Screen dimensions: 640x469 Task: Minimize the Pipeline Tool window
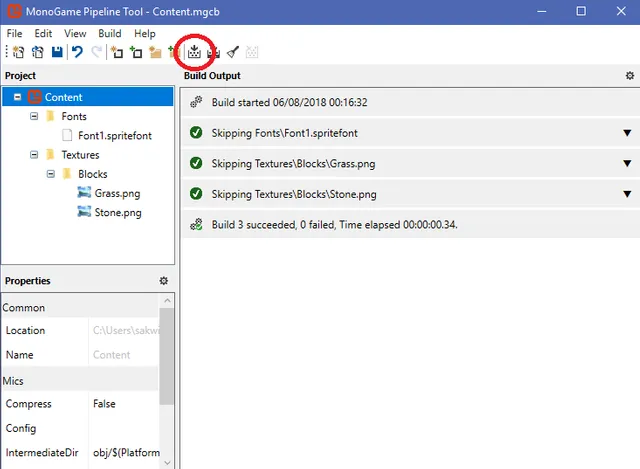[542, 11]
